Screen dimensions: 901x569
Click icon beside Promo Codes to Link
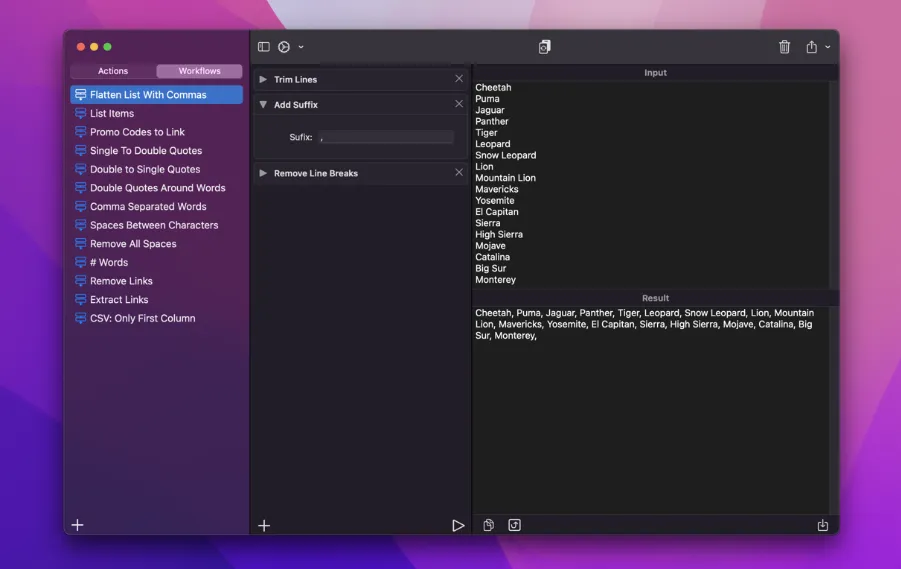[x=80, y=132]
